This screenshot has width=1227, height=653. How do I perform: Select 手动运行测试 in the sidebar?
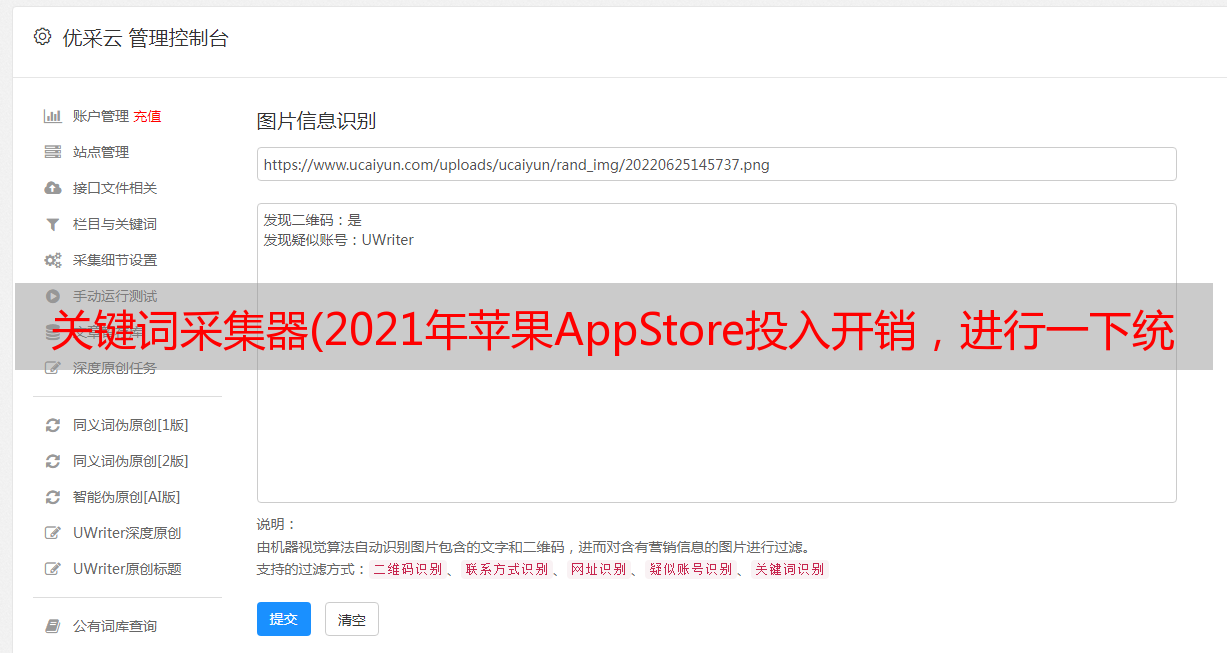[115, 296]
